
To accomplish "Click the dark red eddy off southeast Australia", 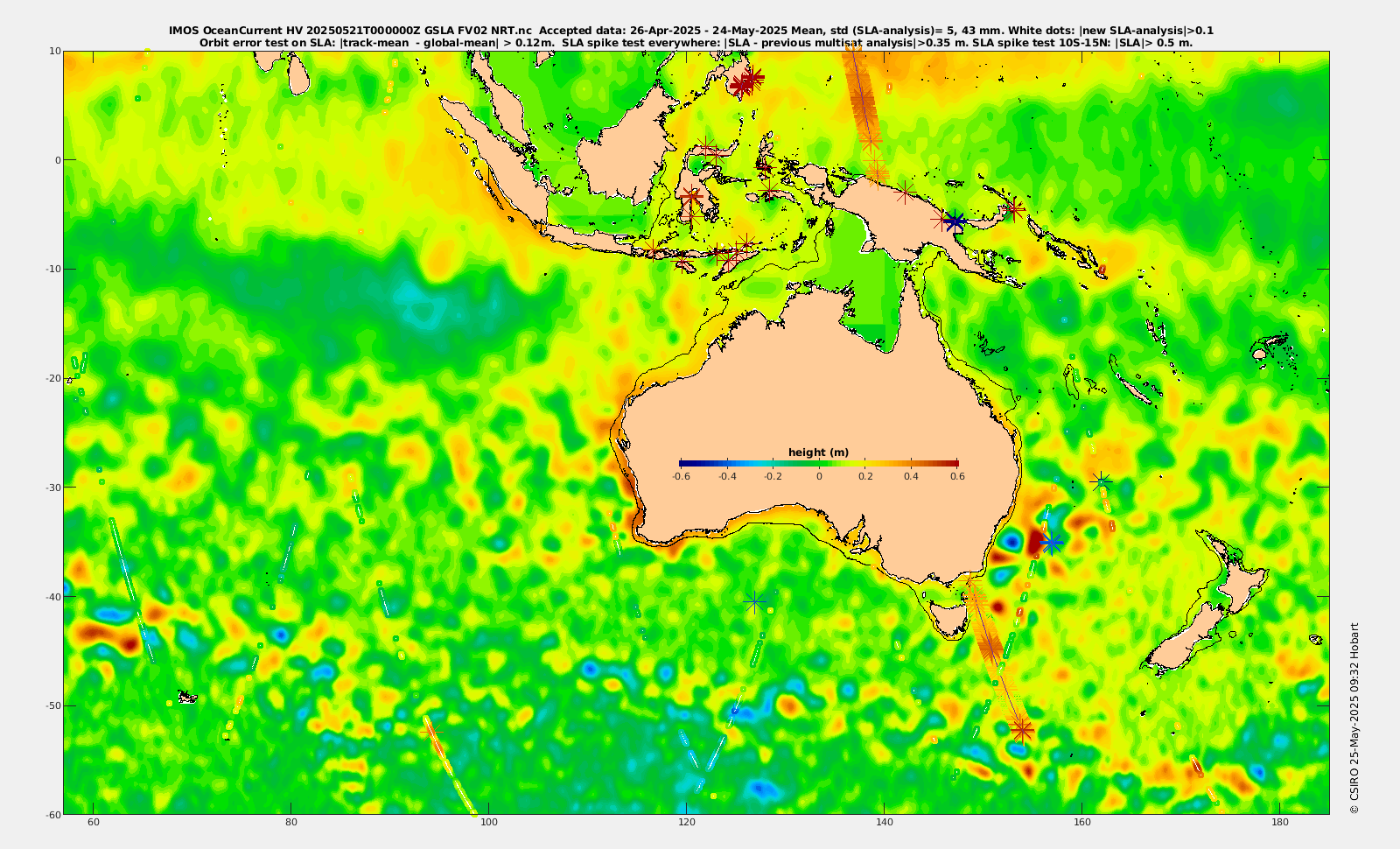I will coord(1036,541).
